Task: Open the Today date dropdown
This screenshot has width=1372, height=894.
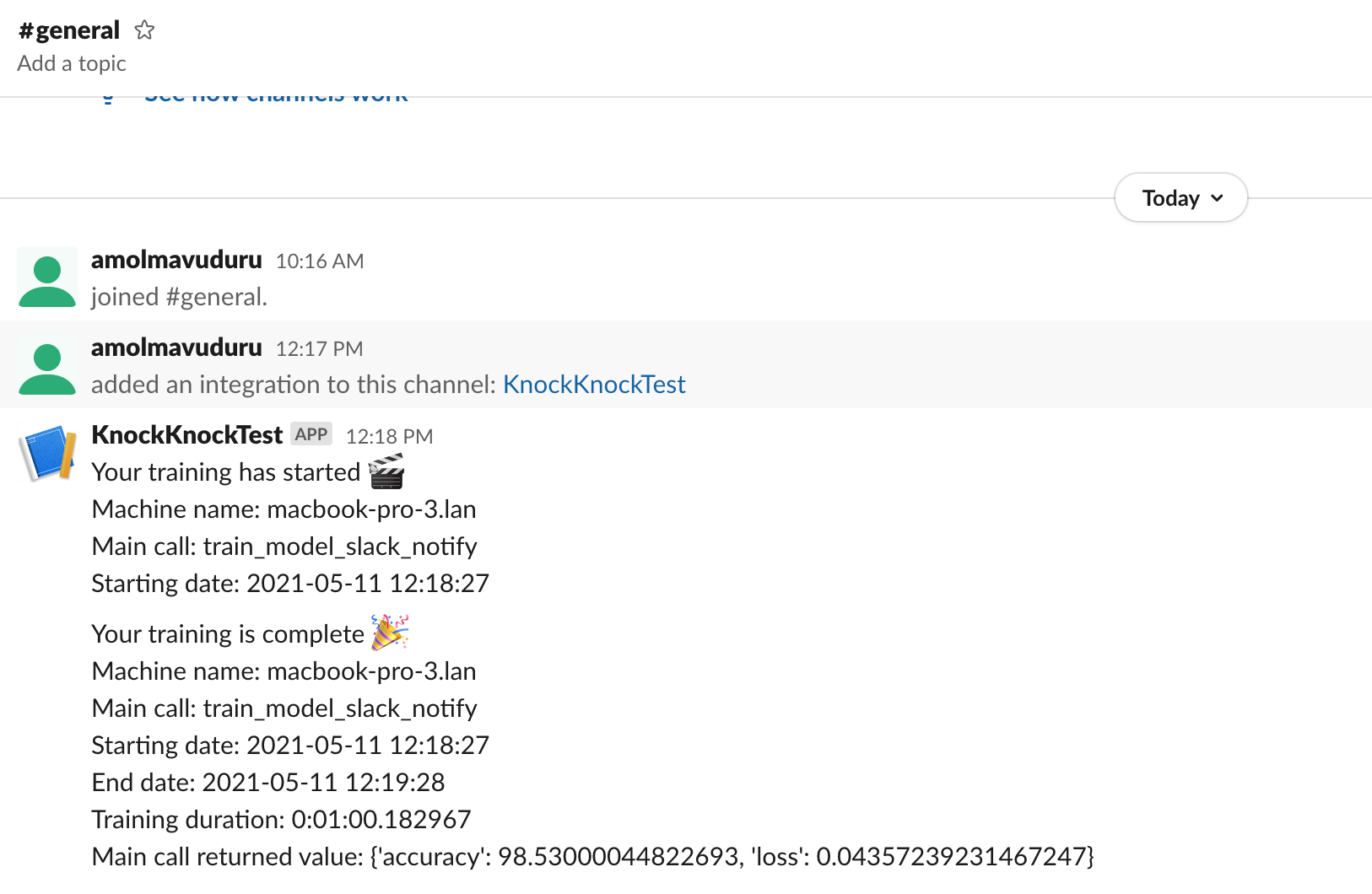Action: [x=1180, y=198]
